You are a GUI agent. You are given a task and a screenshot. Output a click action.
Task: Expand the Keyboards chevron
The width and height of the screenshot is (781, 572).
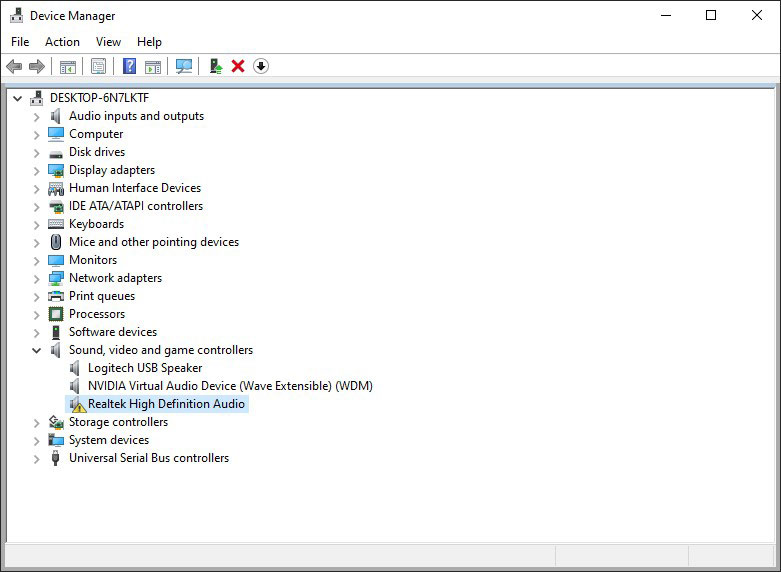coord(36,224)
